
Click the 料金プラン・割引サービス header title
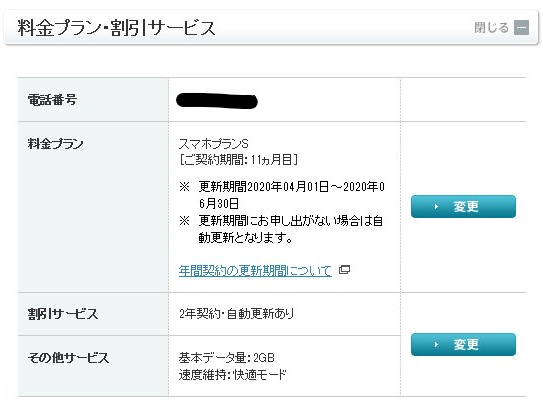(x=117, y=28)
